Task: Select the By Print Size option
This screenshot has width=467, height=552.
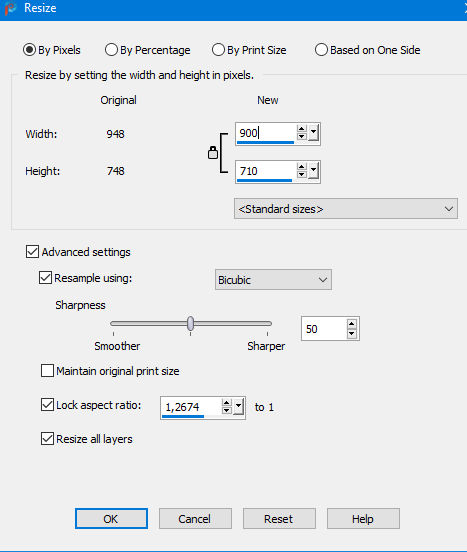Action: point(249,50)
